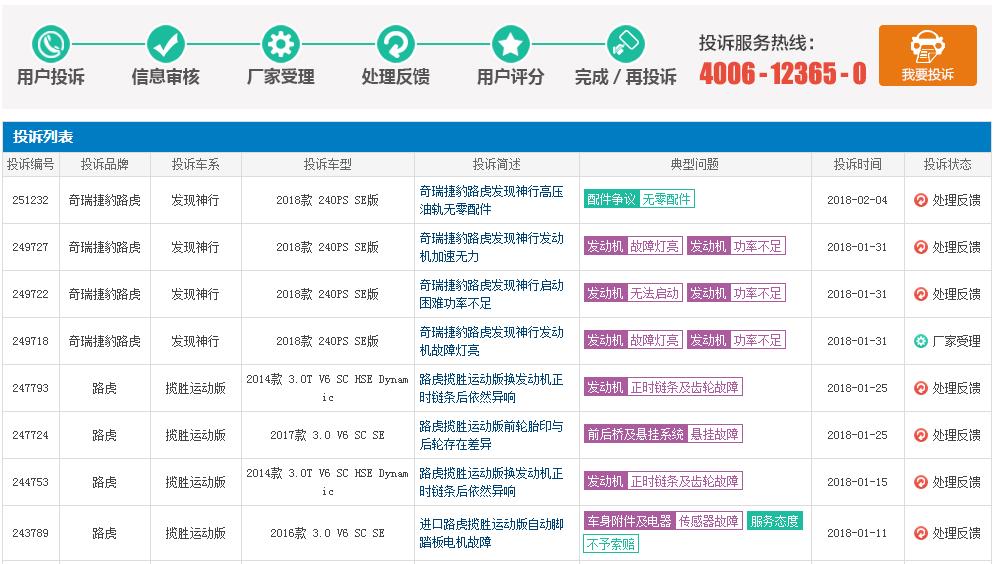Click the 厂家受理 status icon for 249718
This screenshot has width=1003, height=564.
click(920, 341)
